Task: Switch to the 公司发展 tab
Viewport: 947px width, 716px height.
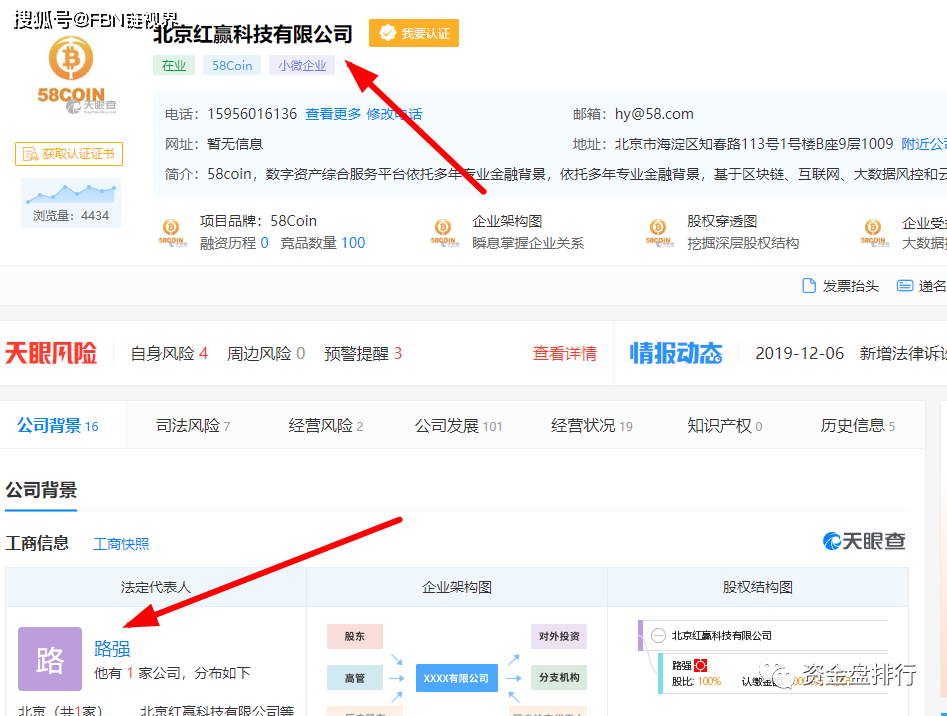Action: click(458, 426)
